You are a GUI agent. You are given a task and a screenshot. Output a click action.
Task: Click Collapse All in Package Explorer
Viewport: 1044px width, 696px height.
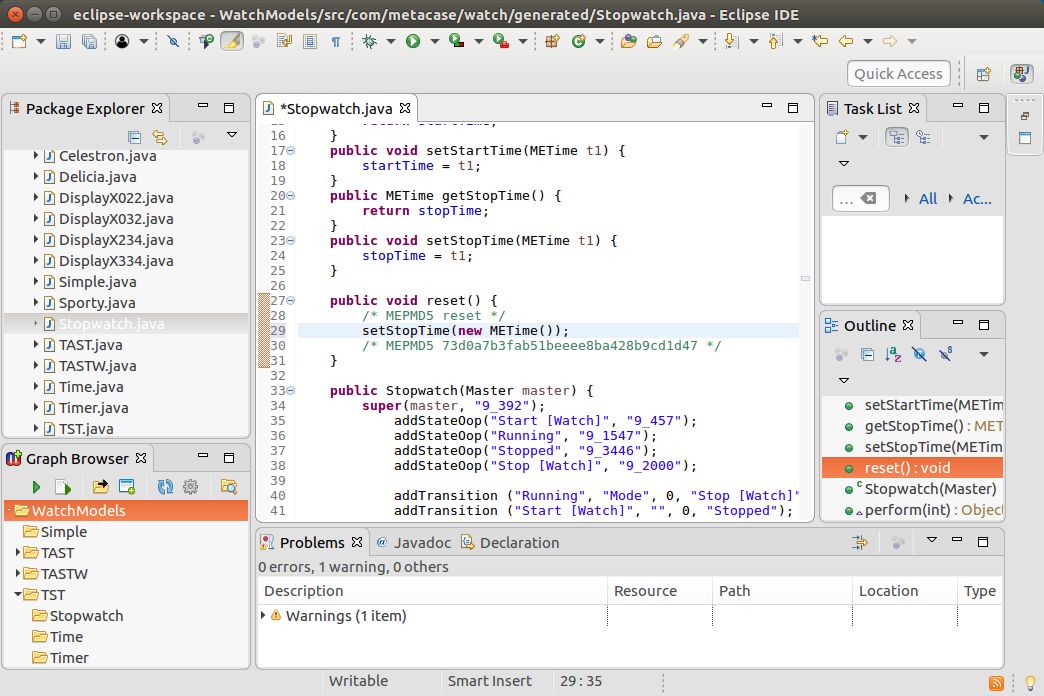point(135,137)
